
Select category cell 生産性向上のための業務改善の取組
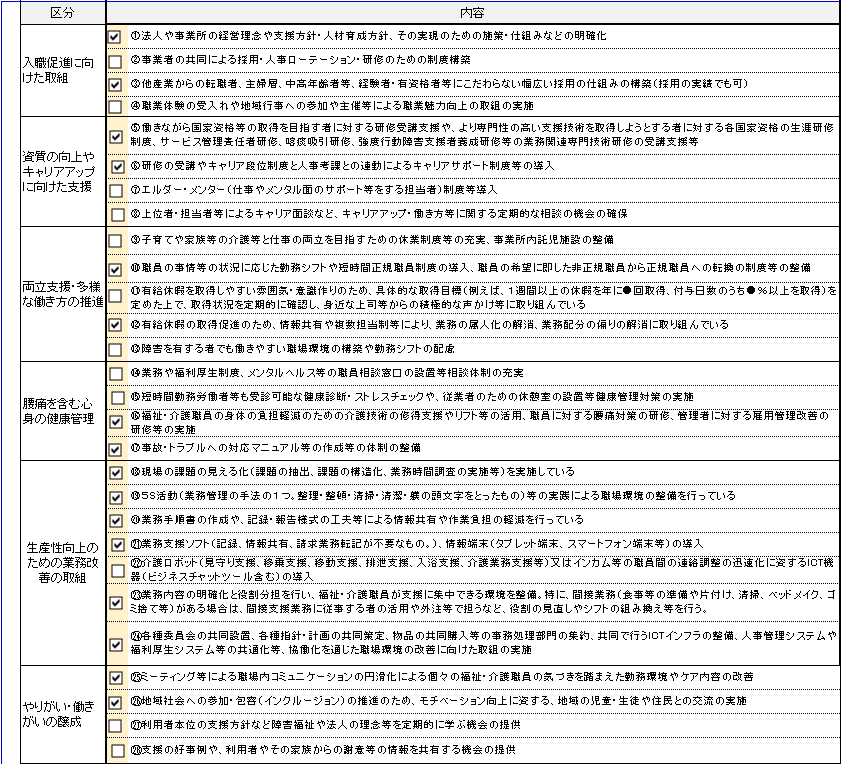coord(63,563)
